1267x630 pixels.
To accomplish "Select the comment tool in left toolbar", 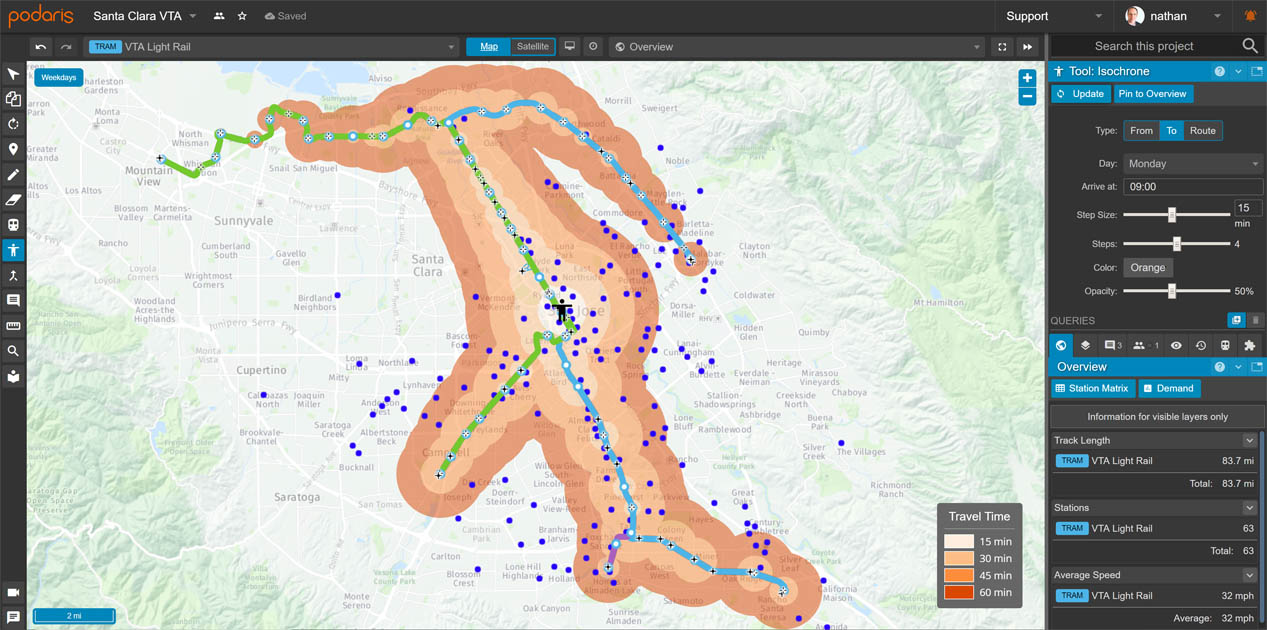I will (x=13, y=300).
